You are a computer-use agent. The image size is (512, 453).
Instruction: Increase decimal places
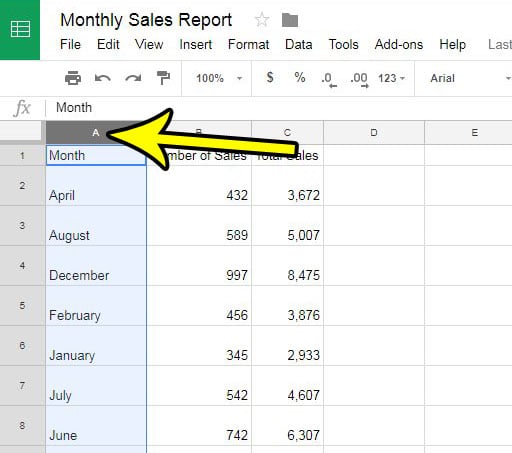(x=359, y=79)
